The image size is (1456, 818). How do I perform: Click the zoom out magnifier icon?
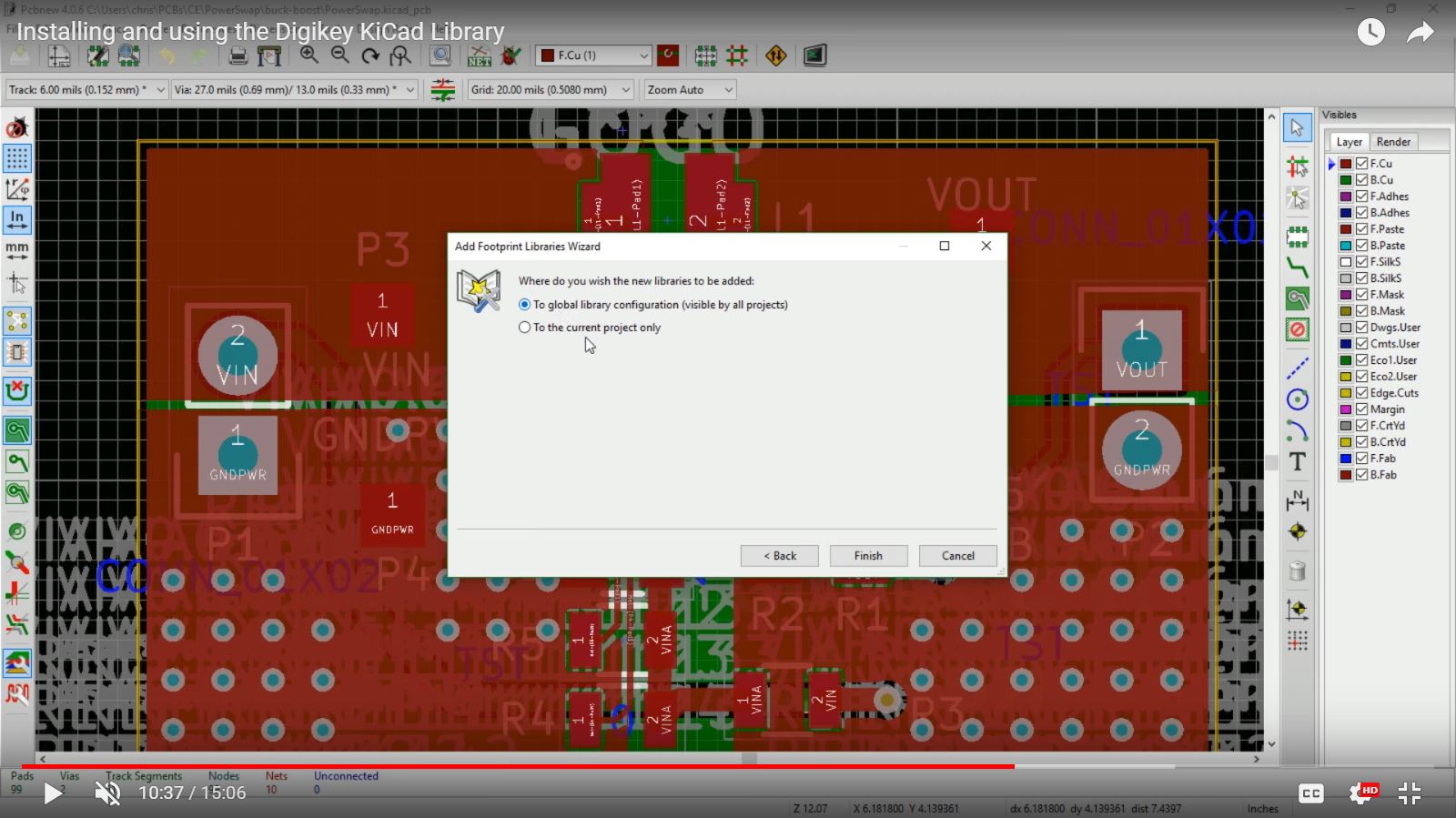[340, 56]
